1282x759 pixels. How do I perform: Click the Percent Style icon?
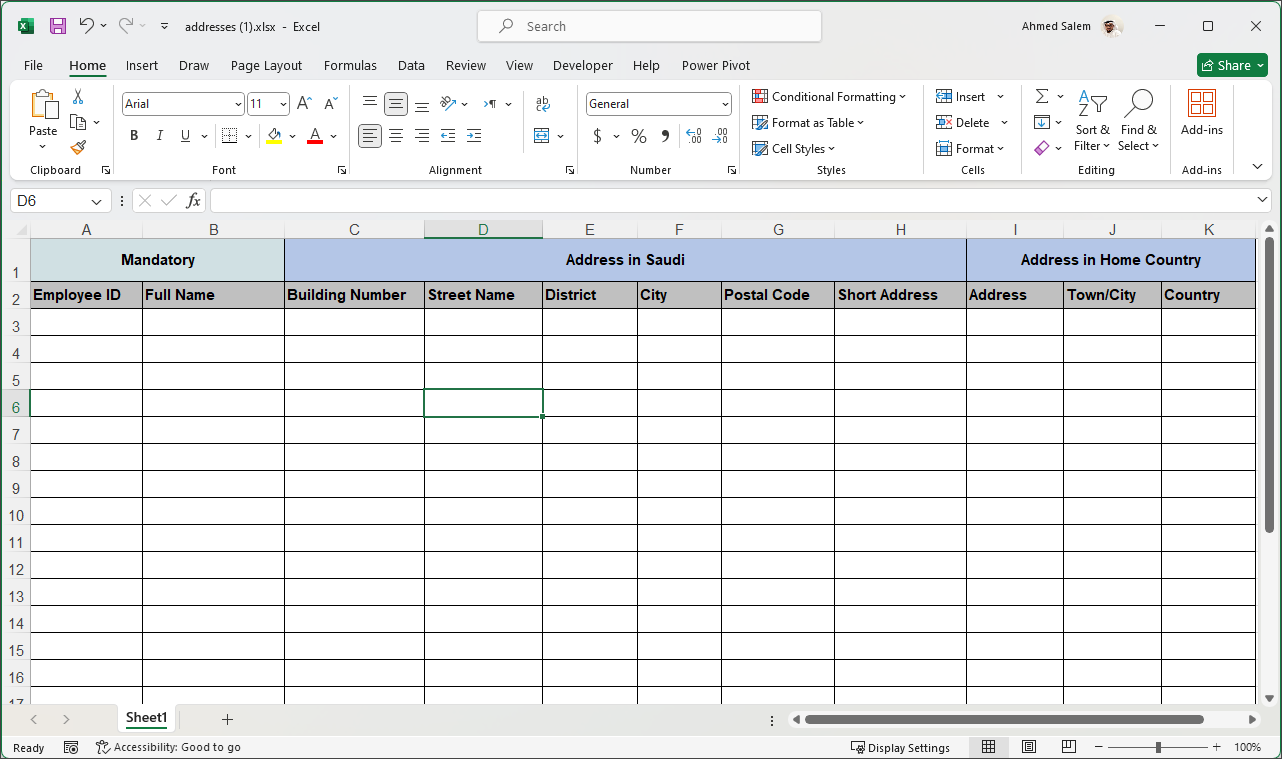click(x=638, y=136)
